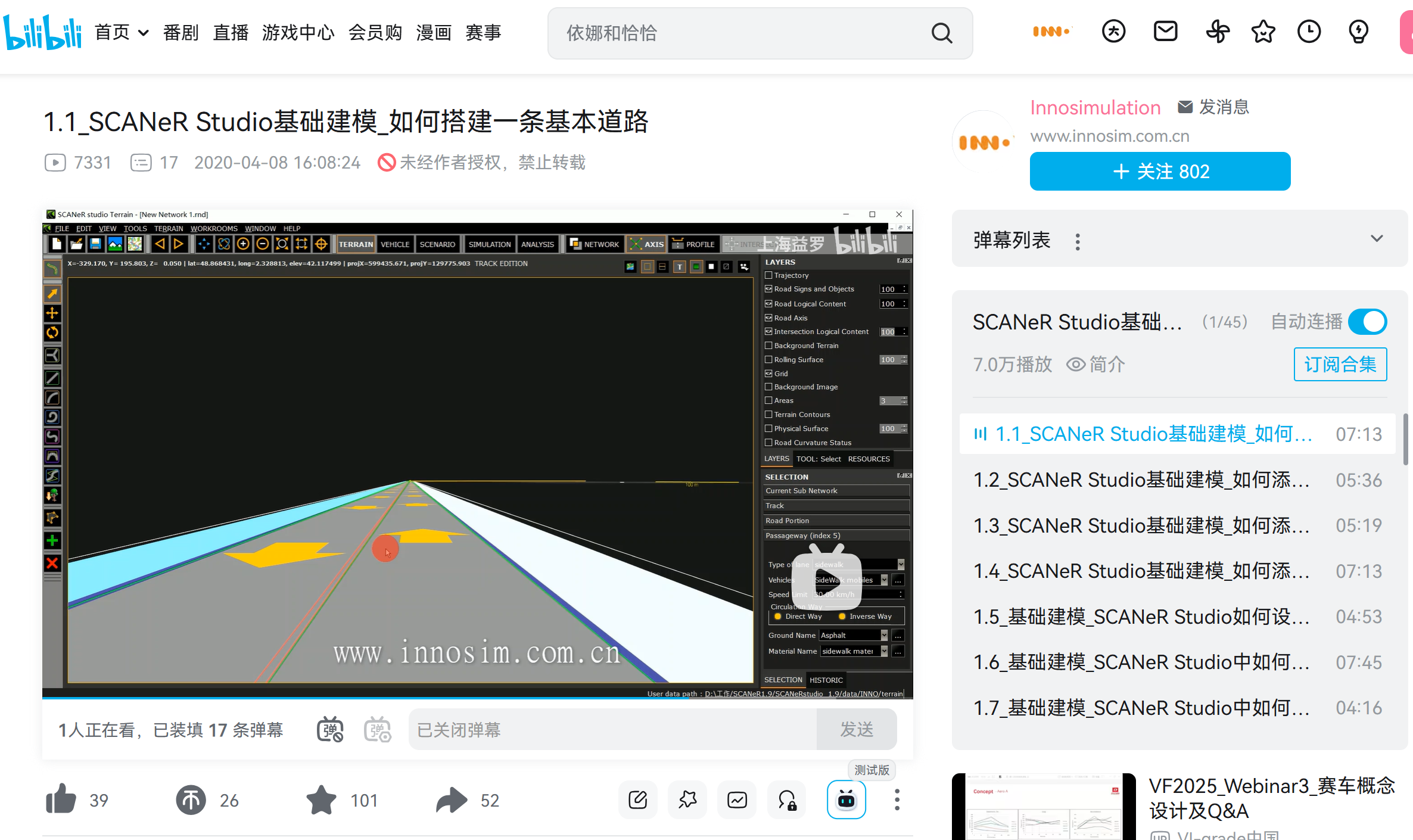Enable the Trajectory layer checkbox
The width and height of the screenshot is (1413, 840).
tap(768, 275)
